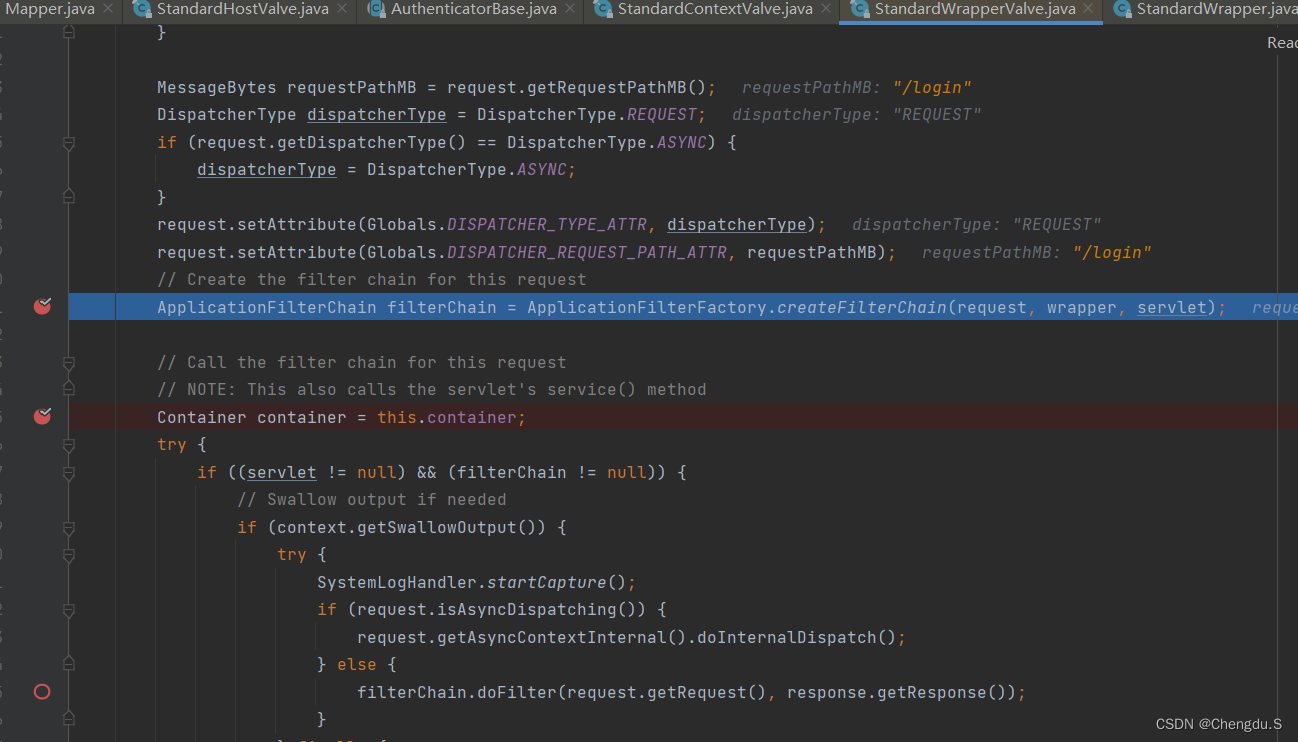
Task: Click the Reader mode label at top right
Action: 1282,42
